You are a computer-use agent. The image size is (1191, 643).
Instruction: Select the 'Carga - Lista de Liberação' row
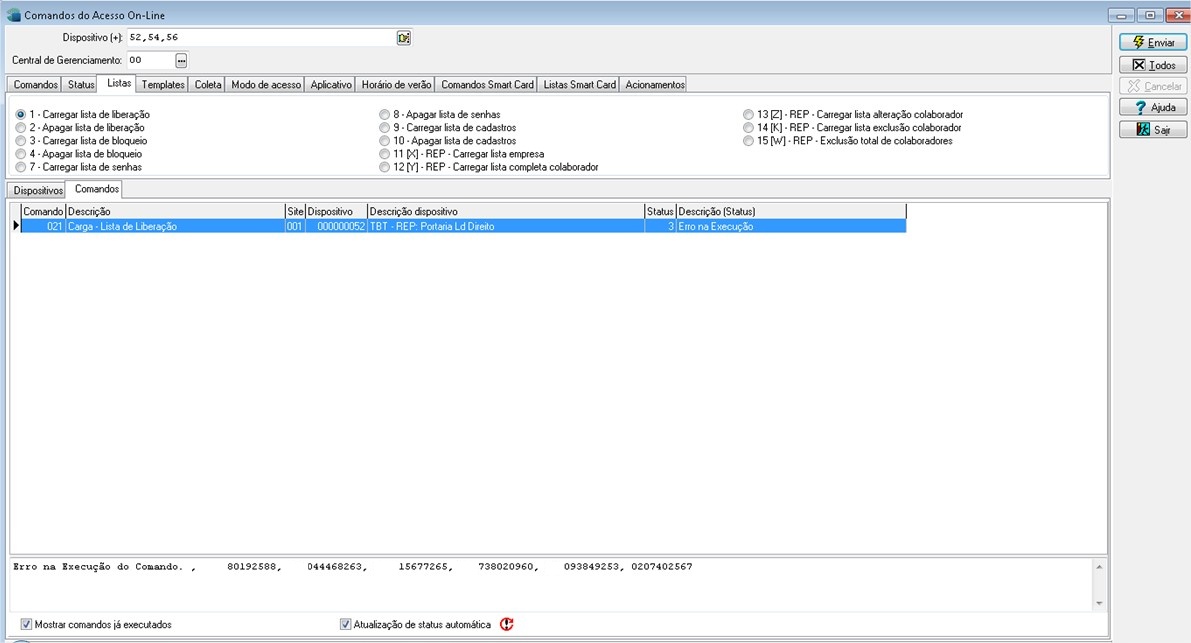click(x=175, y=227)
